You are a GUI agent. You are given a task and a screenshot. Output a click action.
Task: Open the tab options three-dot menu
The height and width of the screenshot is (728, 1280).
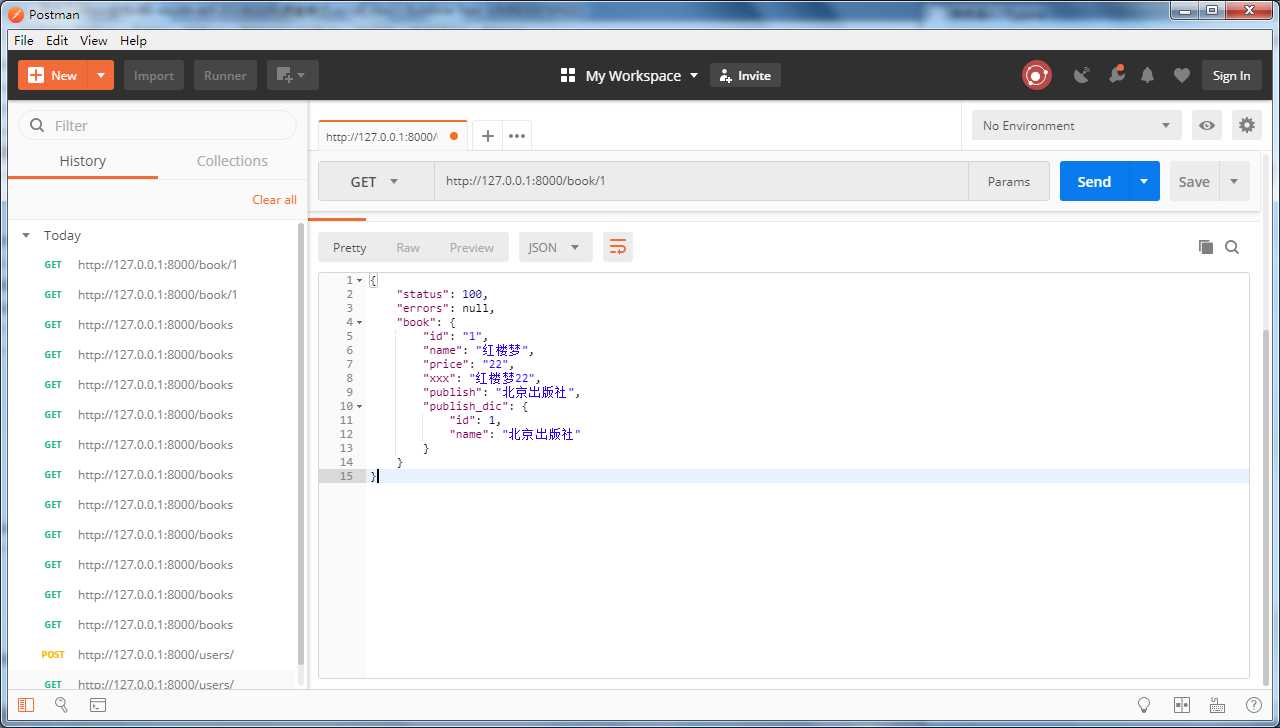tap(517, 136)
